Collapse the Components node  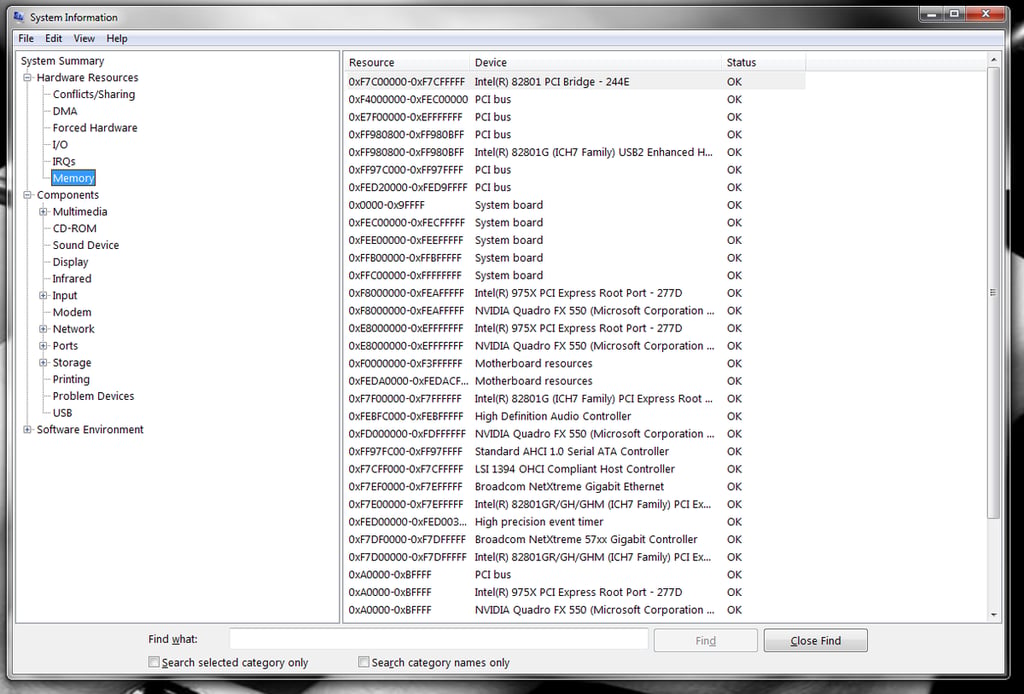[27, 195]
